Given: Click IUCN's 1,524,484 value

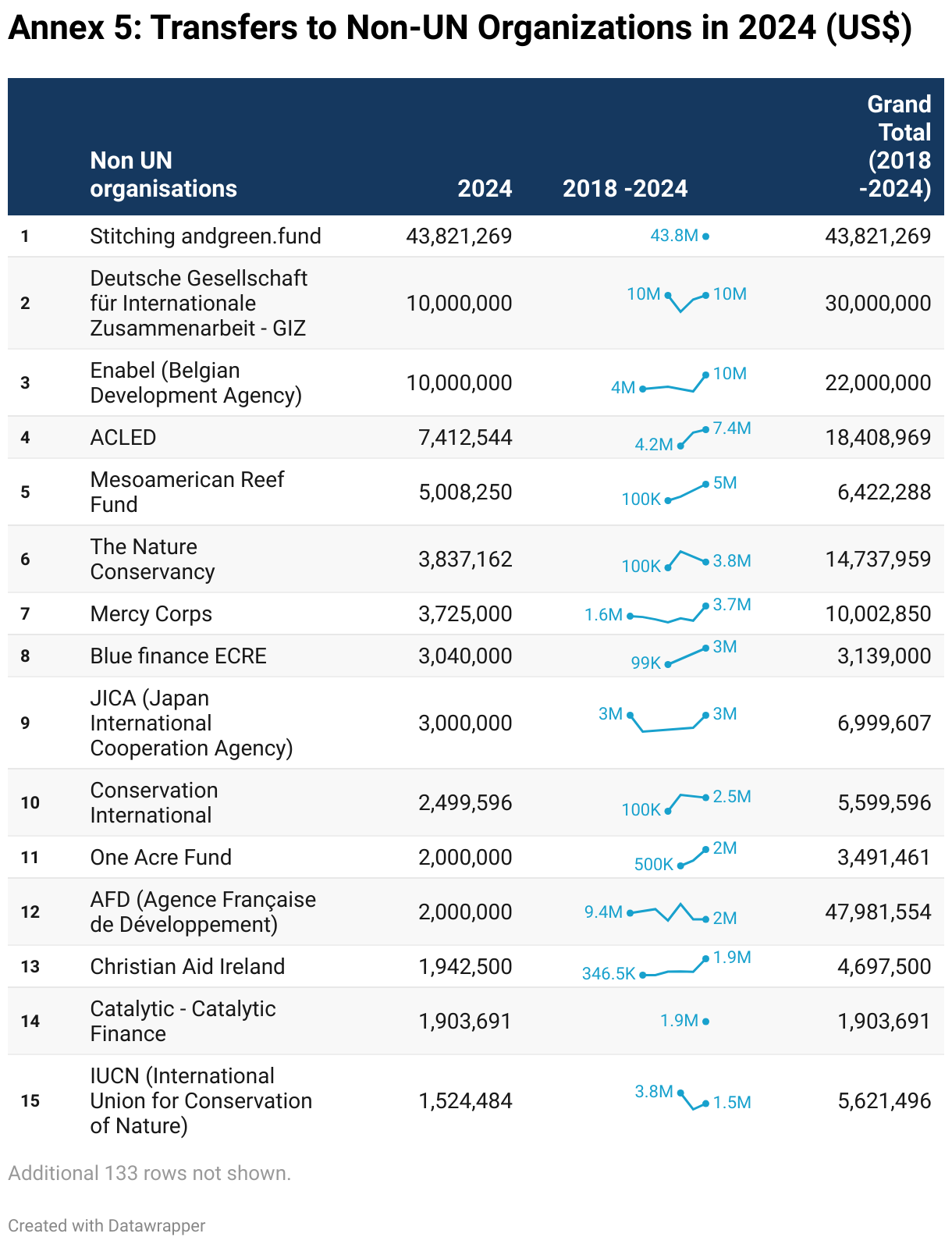Looking at the screenshot, I should 465,1101.
